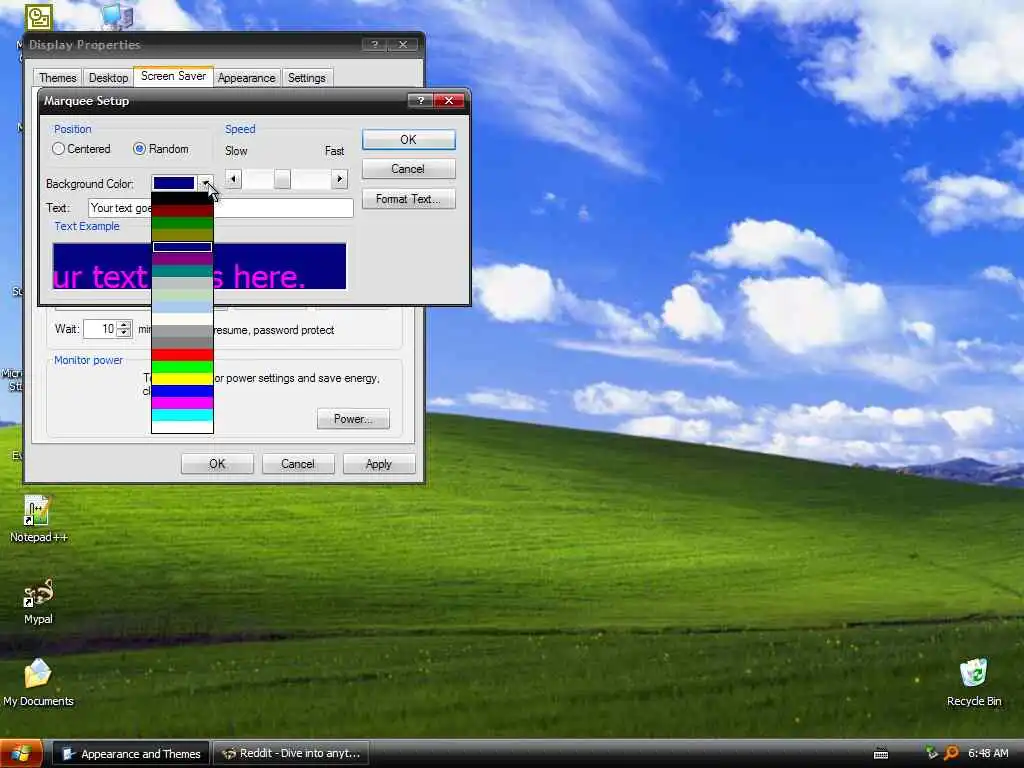The image size is (1024, 768).
Task: Choose the pale green color in the list
Action: pyautogui.click(x=182, y=295)
